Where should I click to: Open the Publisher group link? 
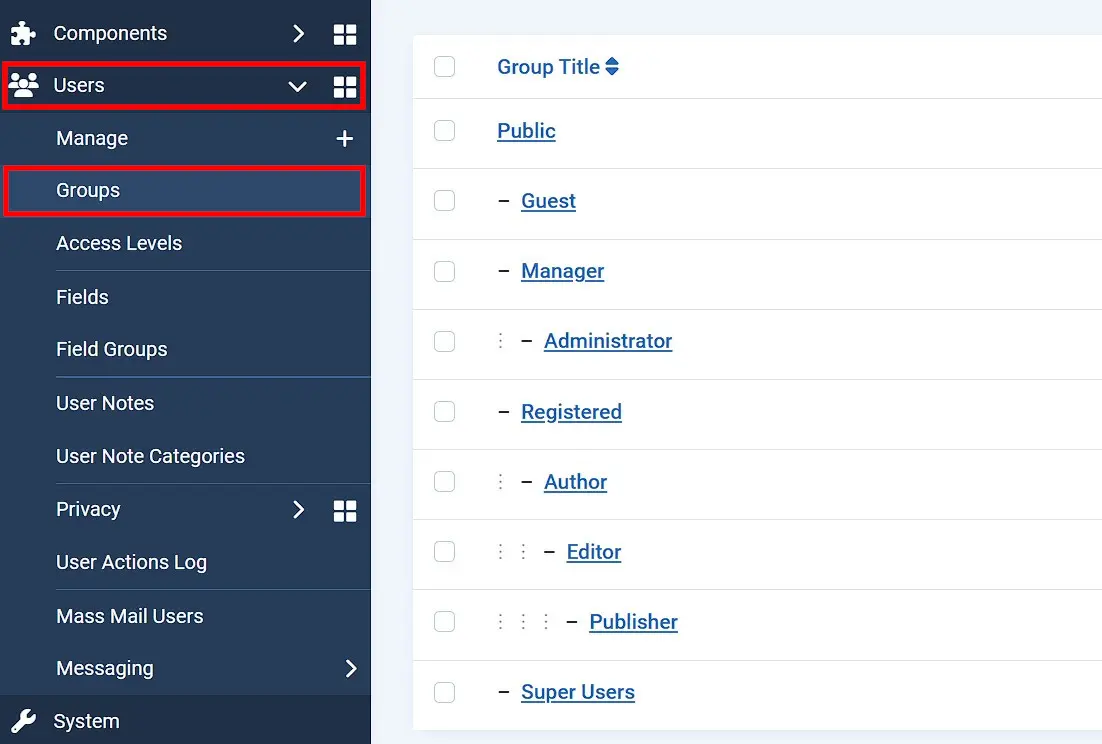(633, 621)
